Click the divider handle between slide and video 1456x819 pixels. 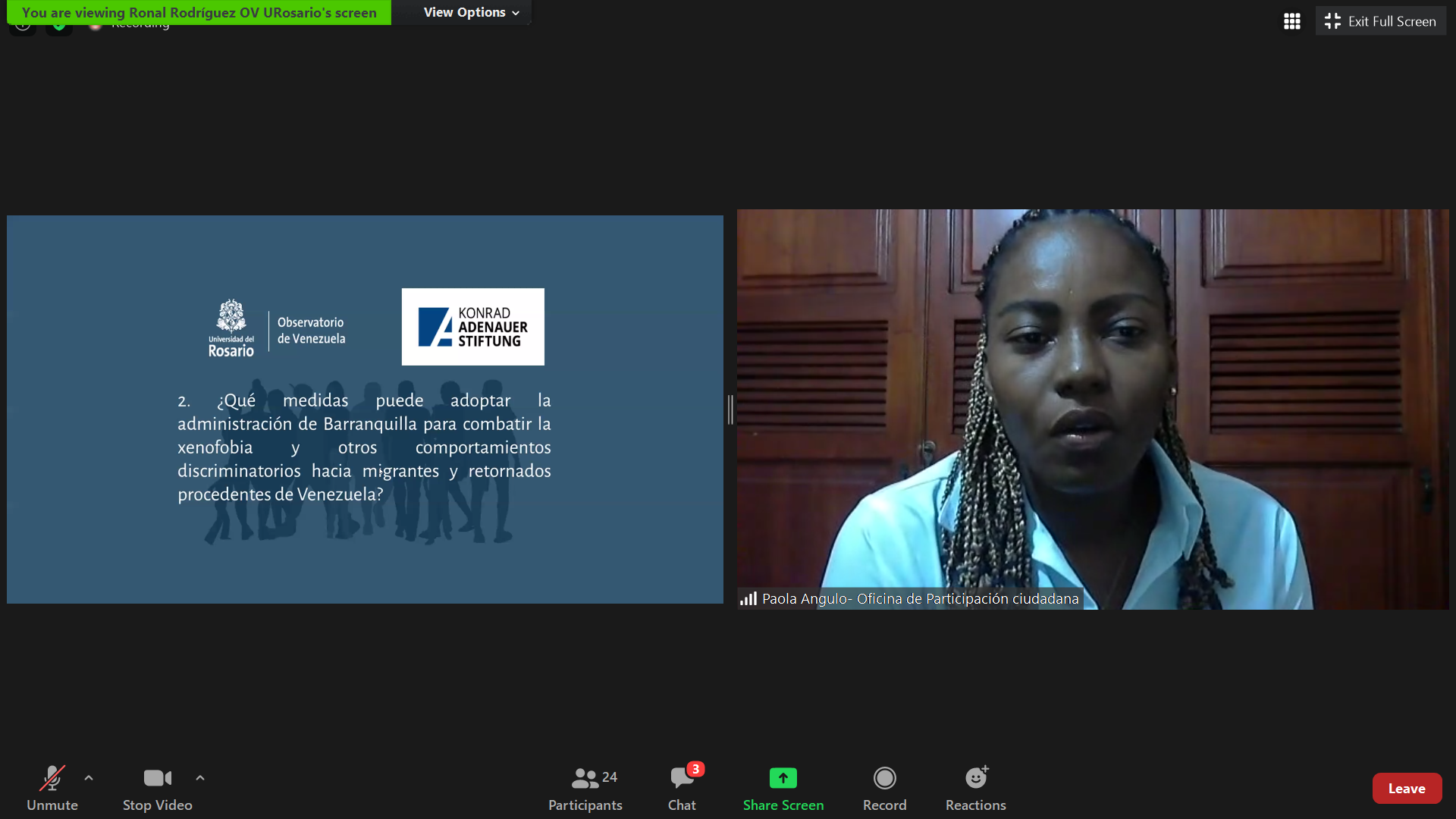click(730, 409)
